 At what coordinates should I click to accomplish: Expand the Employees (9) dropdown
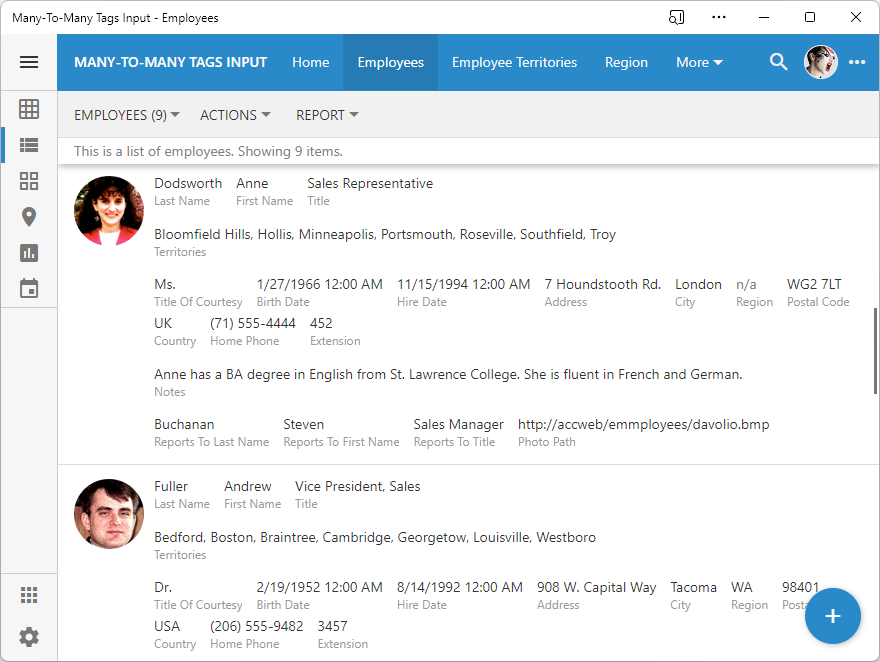click(x=127, y=115)
